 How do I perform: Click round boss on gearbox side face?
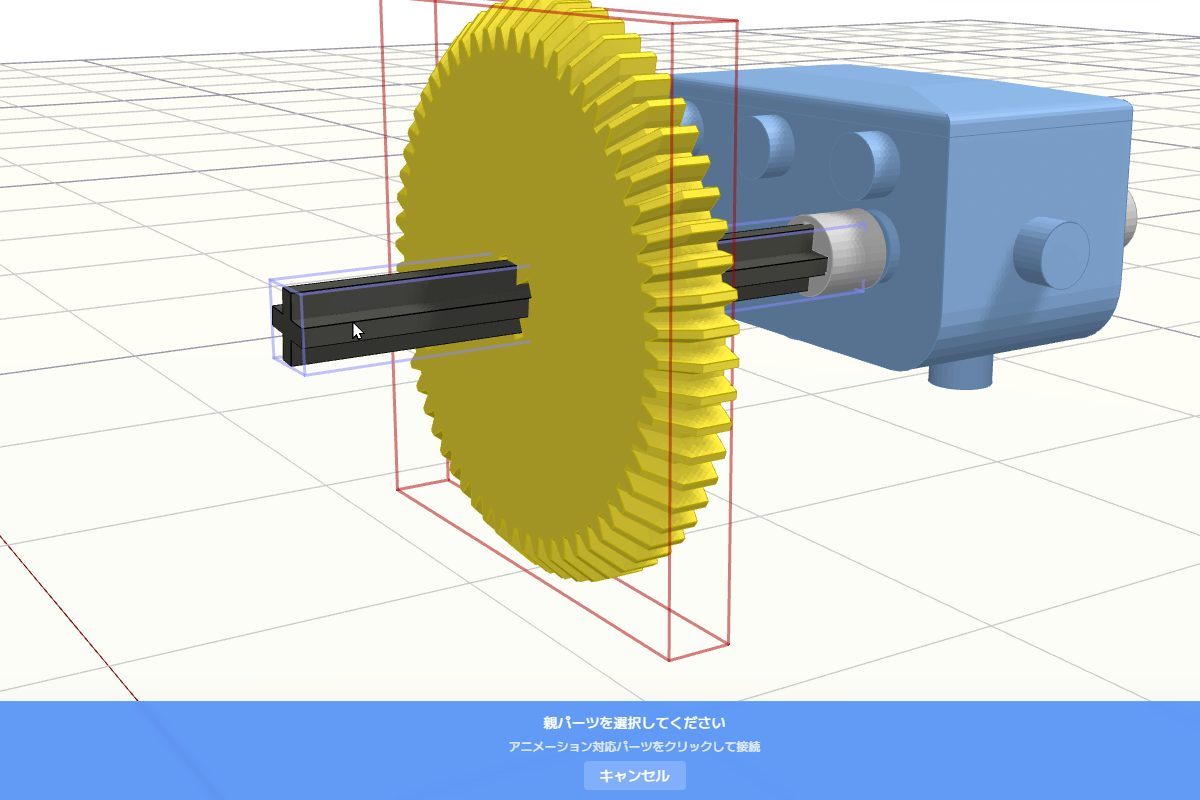click(1051, 255)
